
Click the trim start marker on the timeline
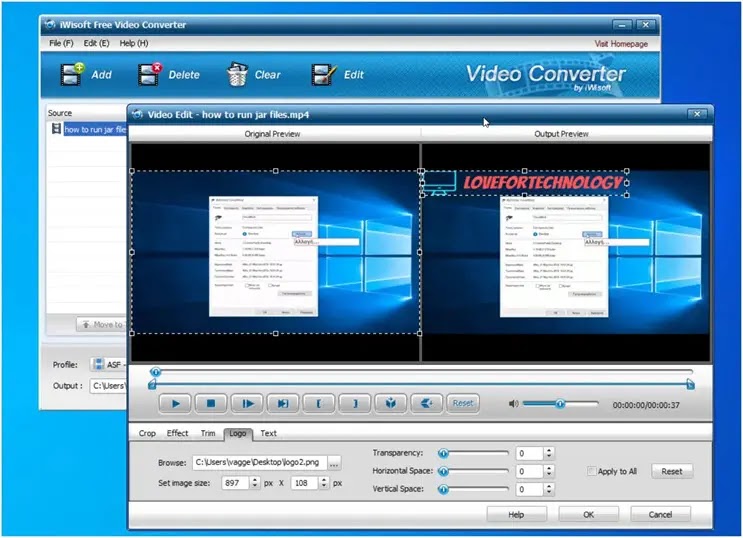coord(152,384)
